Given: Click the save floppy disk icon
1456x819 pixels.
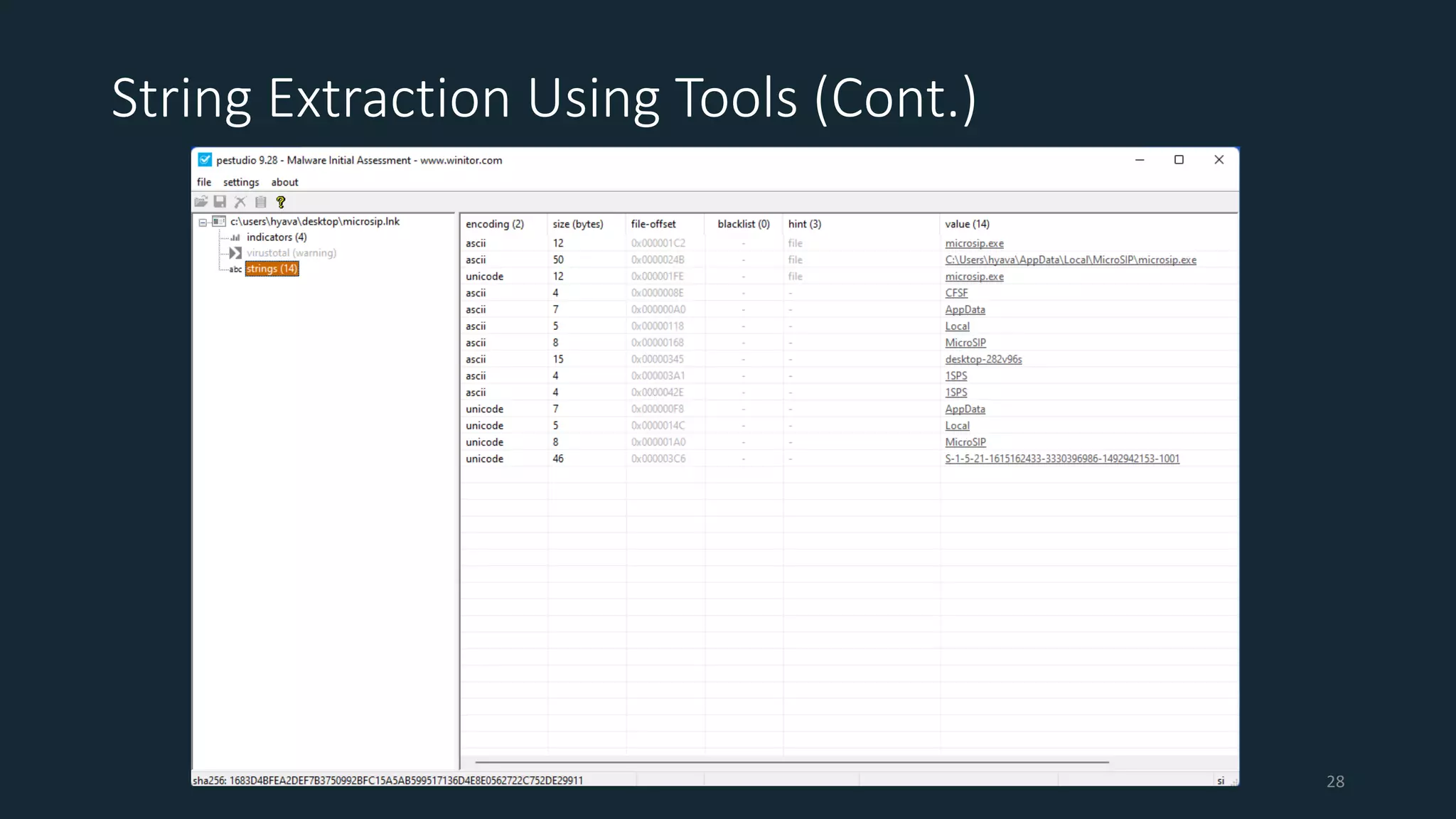Looking at the screenshot, I should (220, 202).
